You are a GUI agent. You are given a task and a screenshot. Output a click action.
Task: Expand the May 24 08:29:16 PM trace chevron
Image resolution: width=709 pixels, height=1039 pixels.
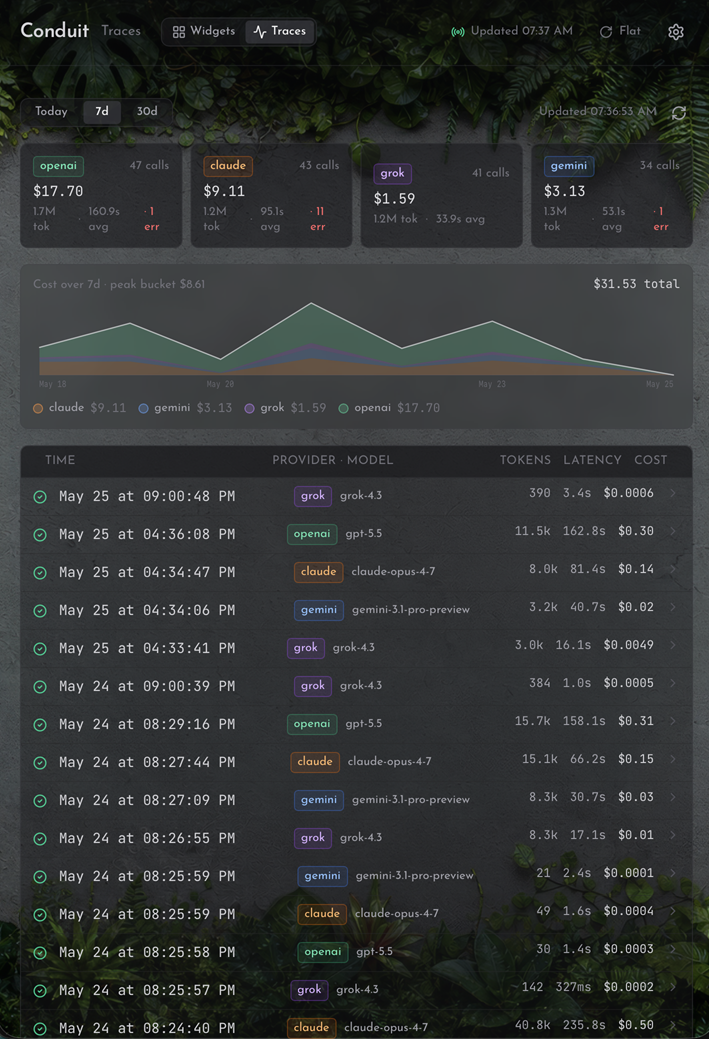click(673, 721)
